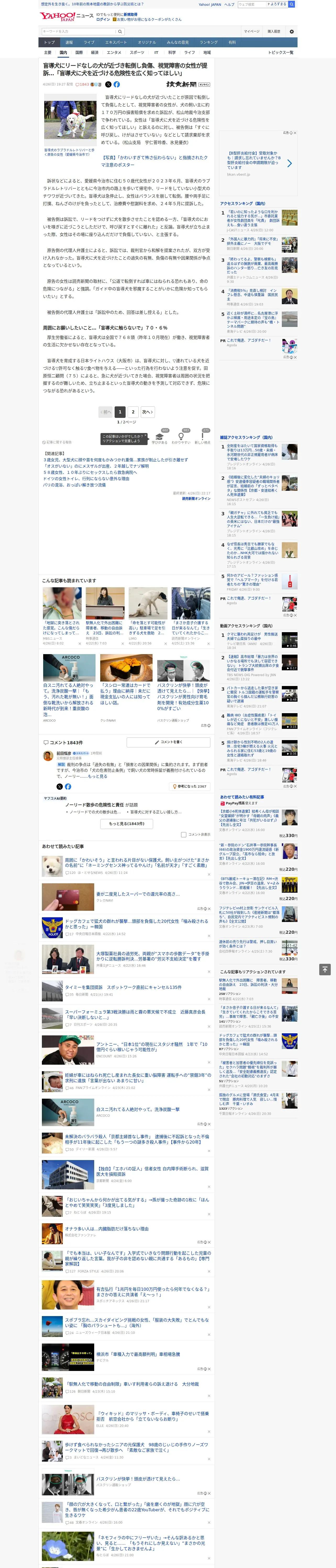The width and height of the screenshot is (336, 1568).
Task: Click もっと見る(1843件) comments button
Action: [127, 823]
